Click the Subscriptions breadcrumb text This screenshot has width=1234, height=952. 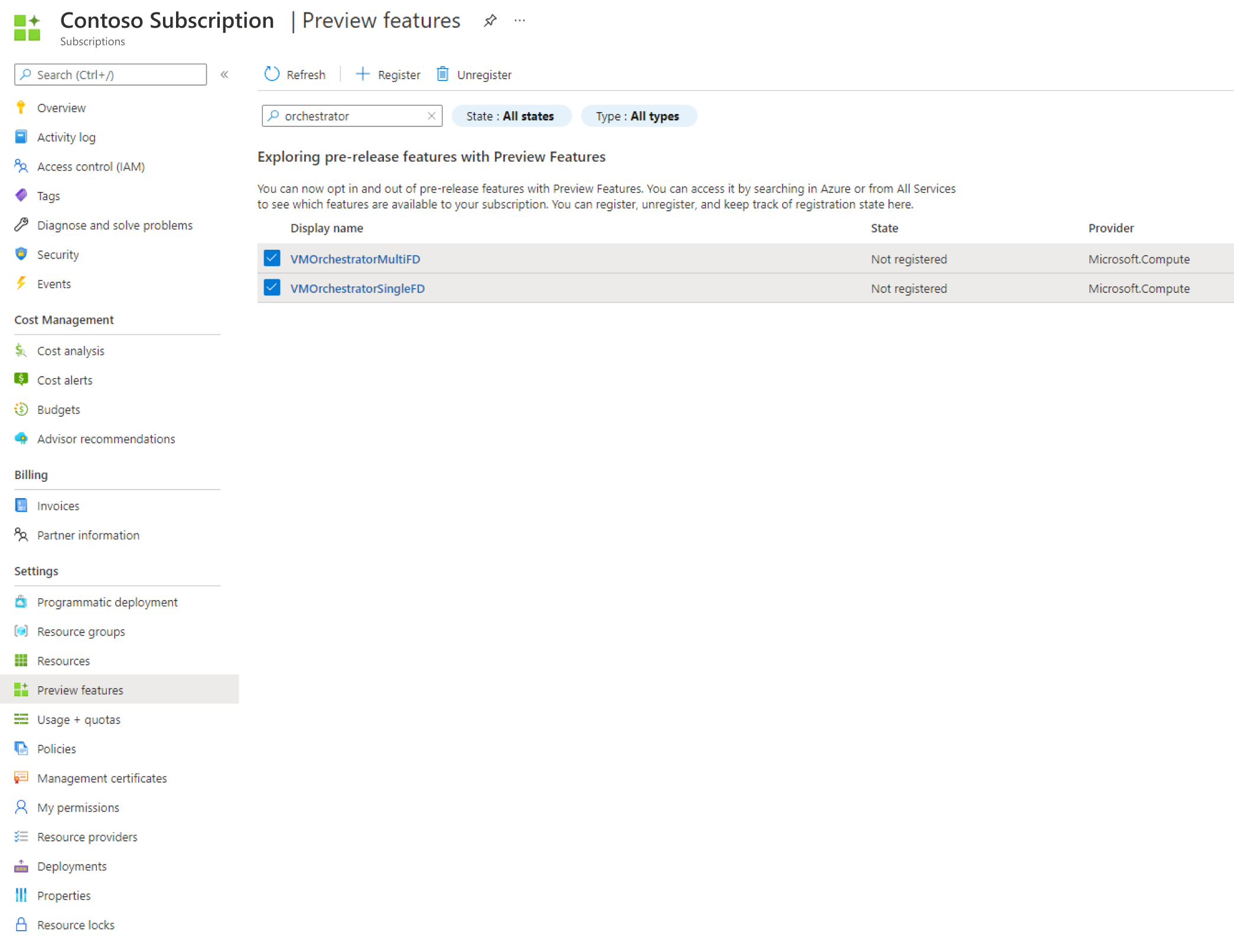click(x=93, y=41)
